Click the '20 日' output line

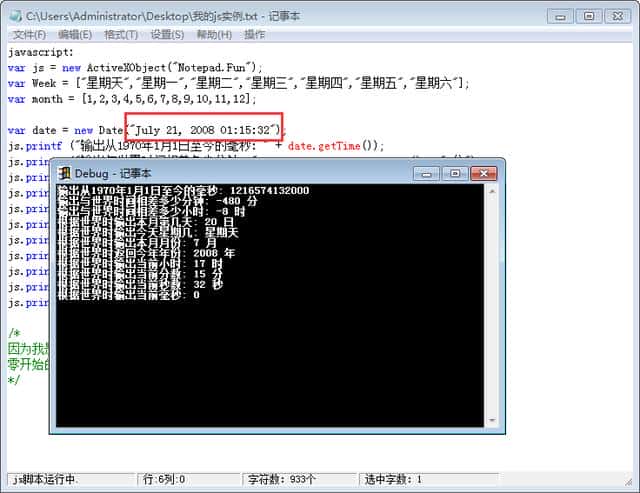(145, 222)
